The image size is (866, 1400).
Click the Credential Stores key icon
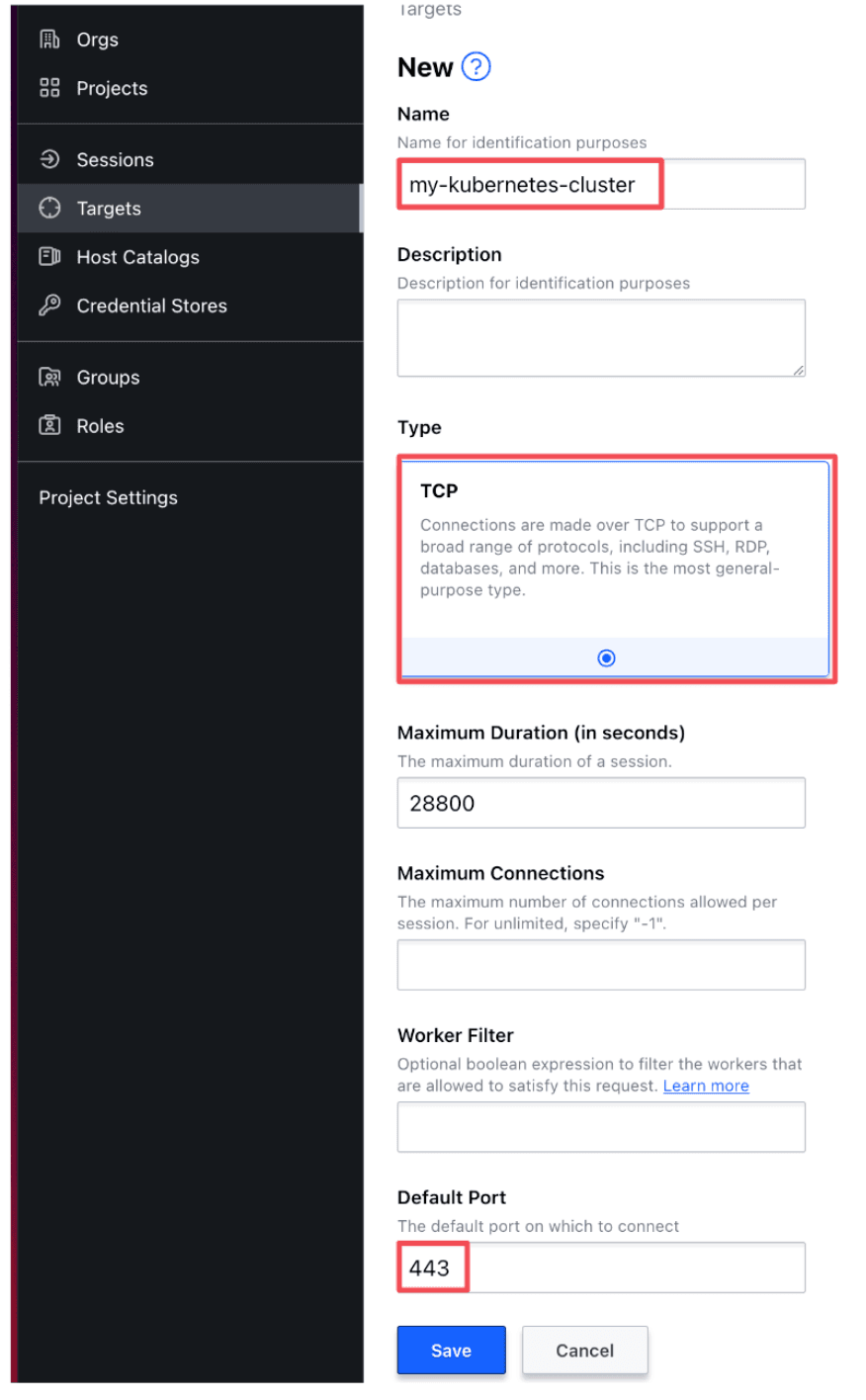[49, 306]
